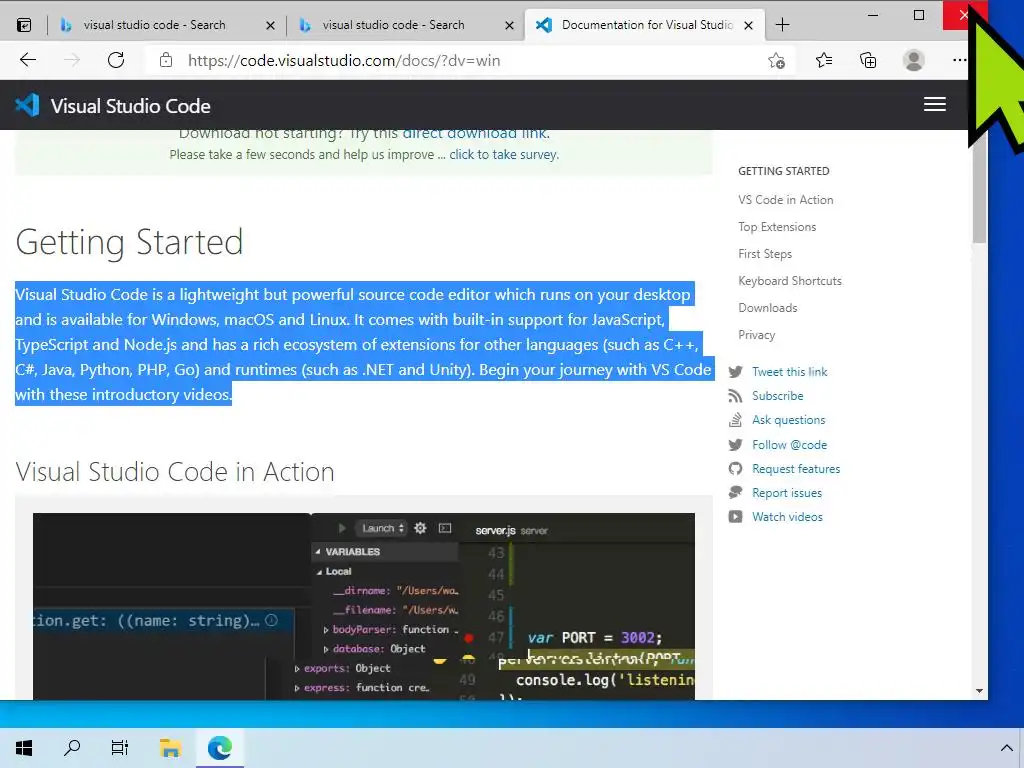Click the Subscribe RSS link
This screenshot has height=768, width=1024.
(778, 396)
